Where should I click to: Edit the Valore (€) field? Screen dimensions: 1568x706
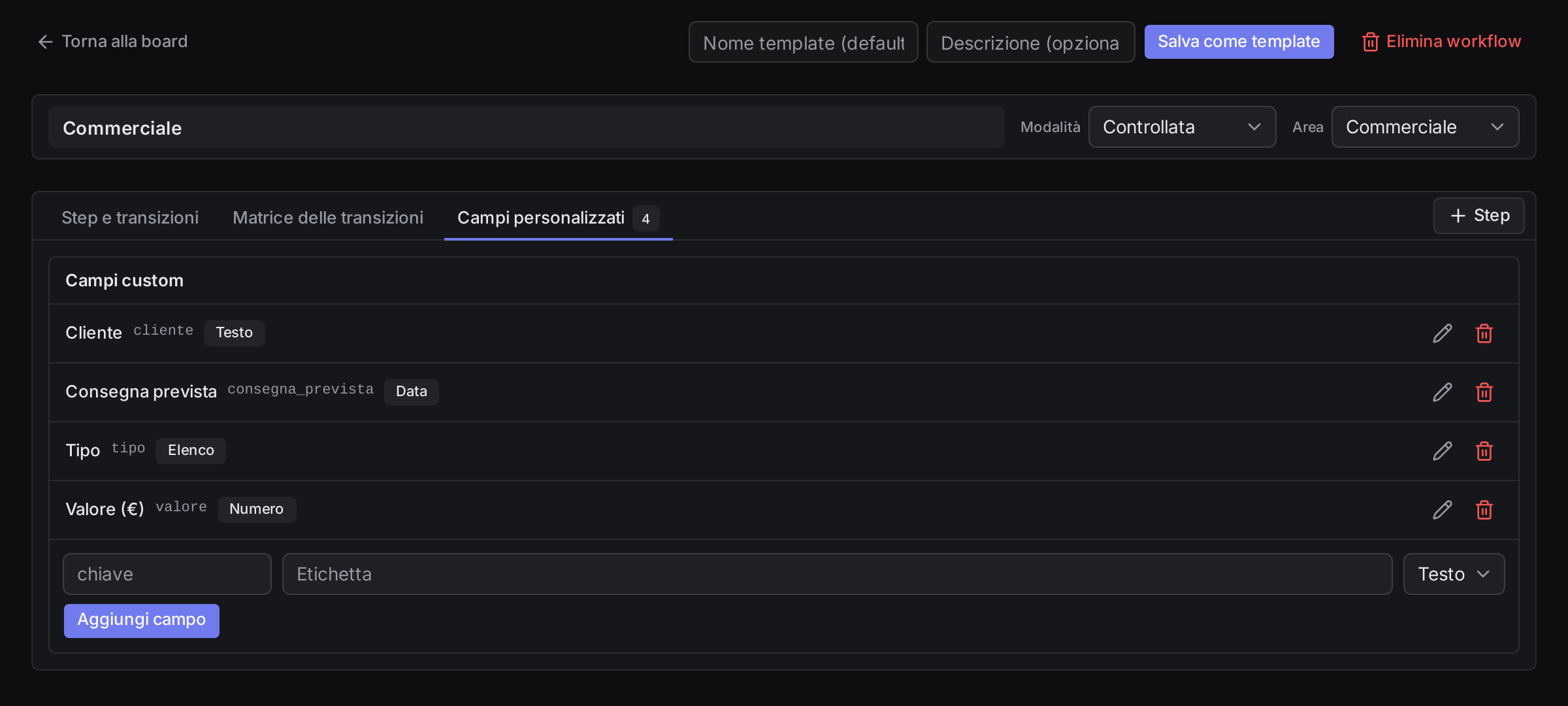coord(1443,510)
